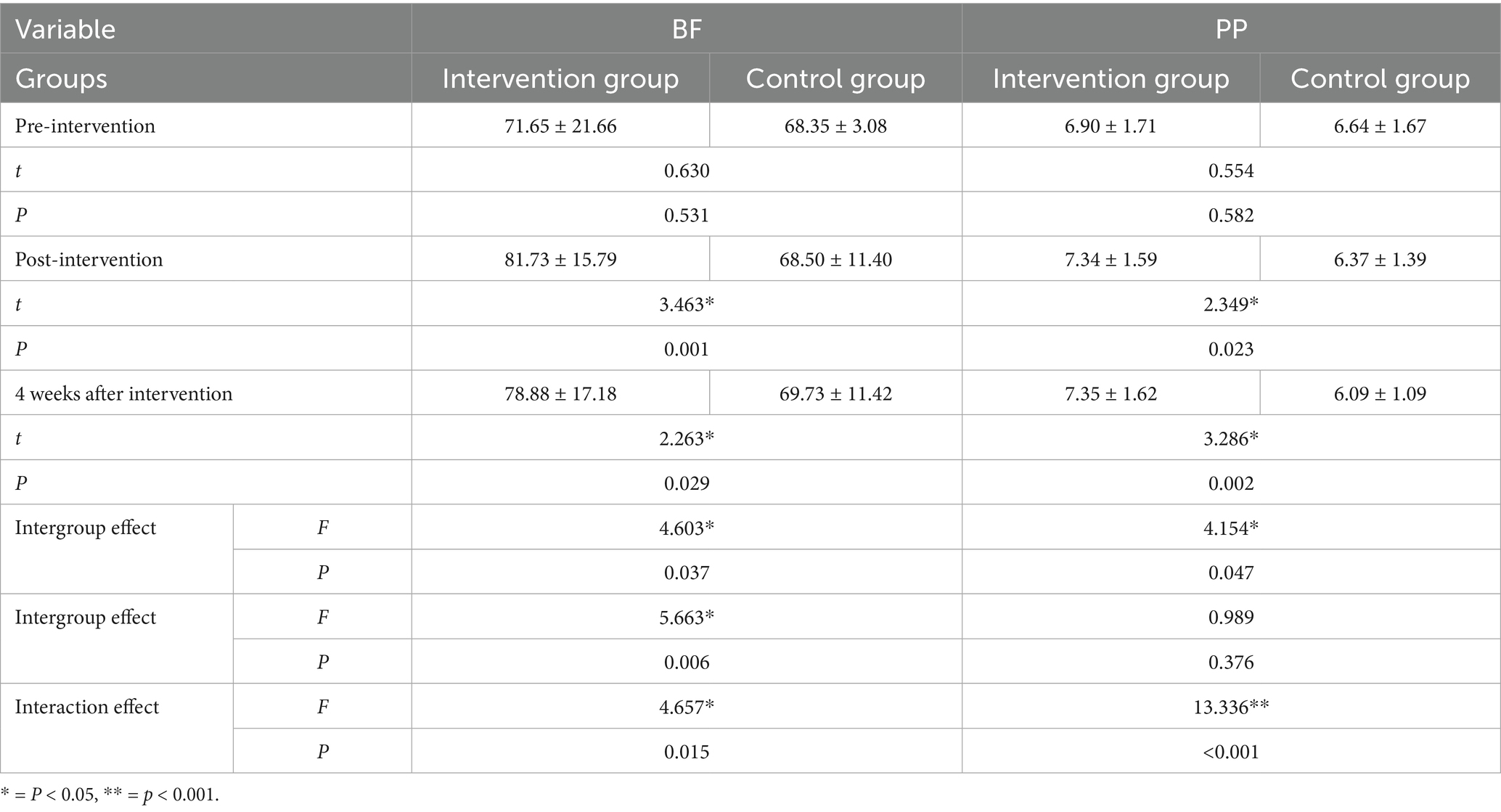Click the F value 5.663*
The height and width of the screenshot is (812, 1501).
(687, 618)
